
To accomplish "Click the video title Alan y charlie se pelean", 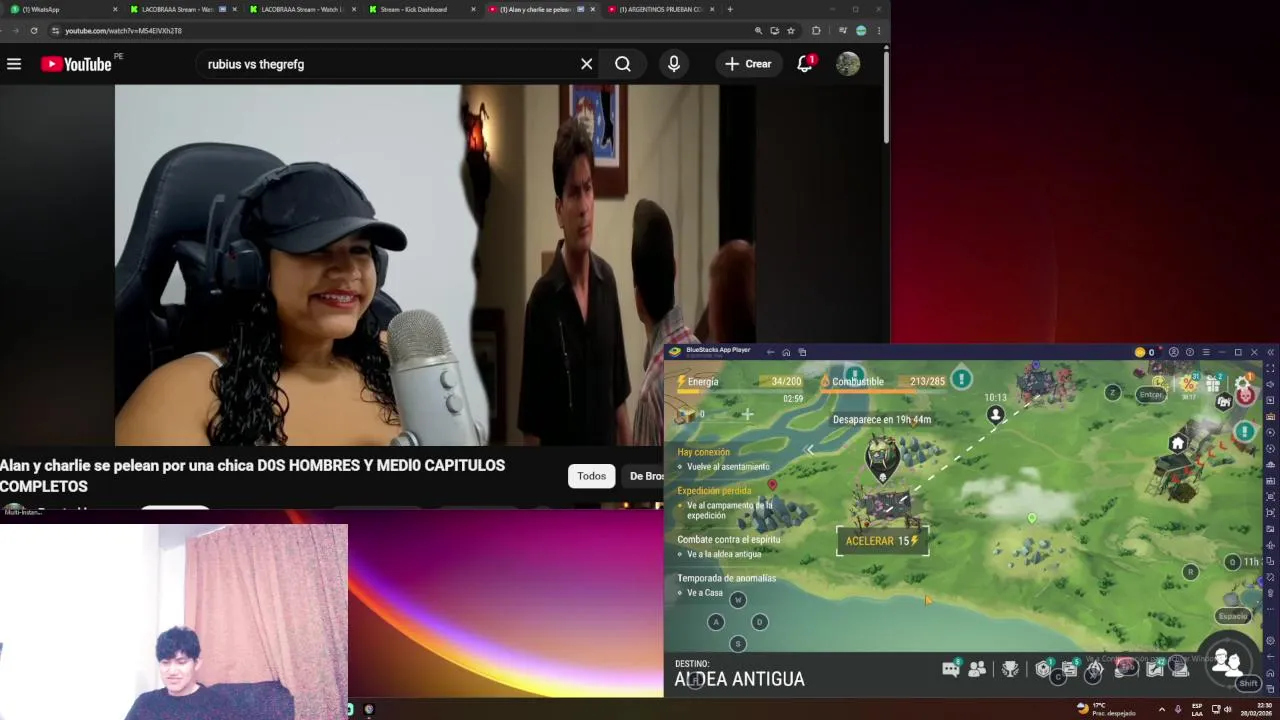I will coord(252,475).
